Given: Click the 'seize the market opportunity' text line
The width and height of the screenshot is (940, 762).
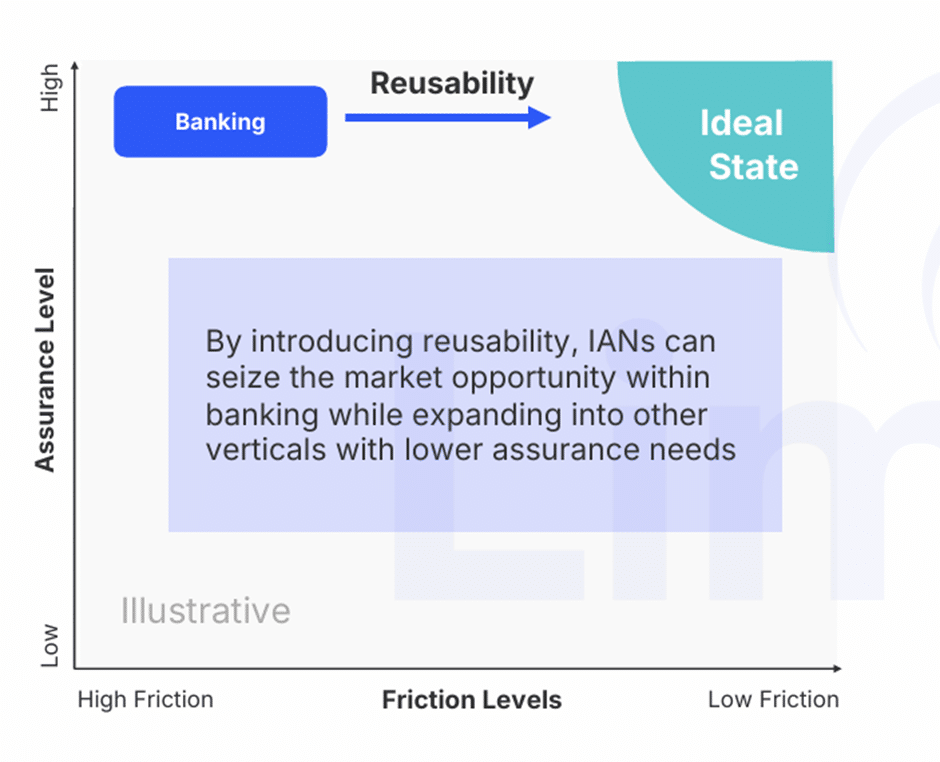Looking at the screenshot, I should tap(458, 378).
